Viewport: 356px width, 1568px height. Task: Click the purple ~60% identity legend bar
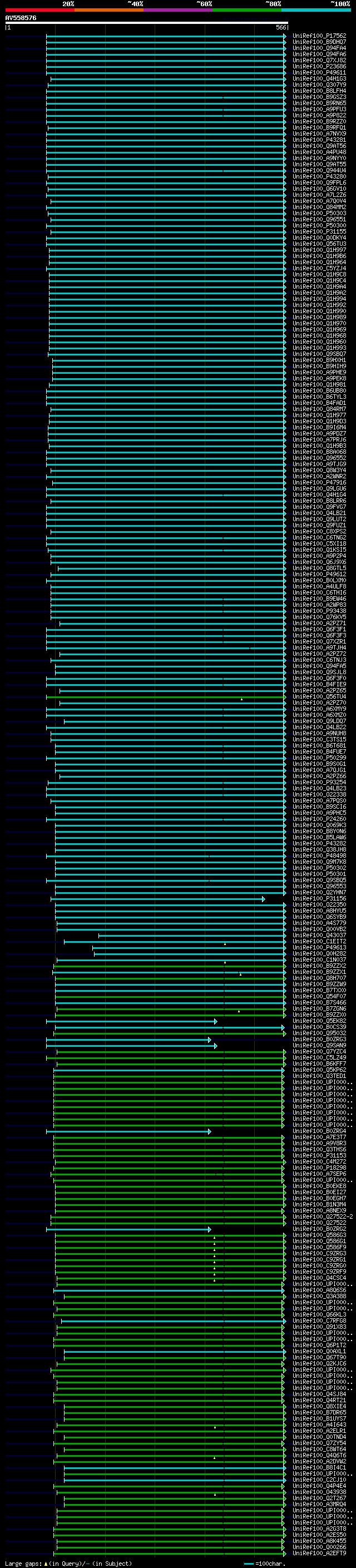pyautogui.click(x=177, y=10)
